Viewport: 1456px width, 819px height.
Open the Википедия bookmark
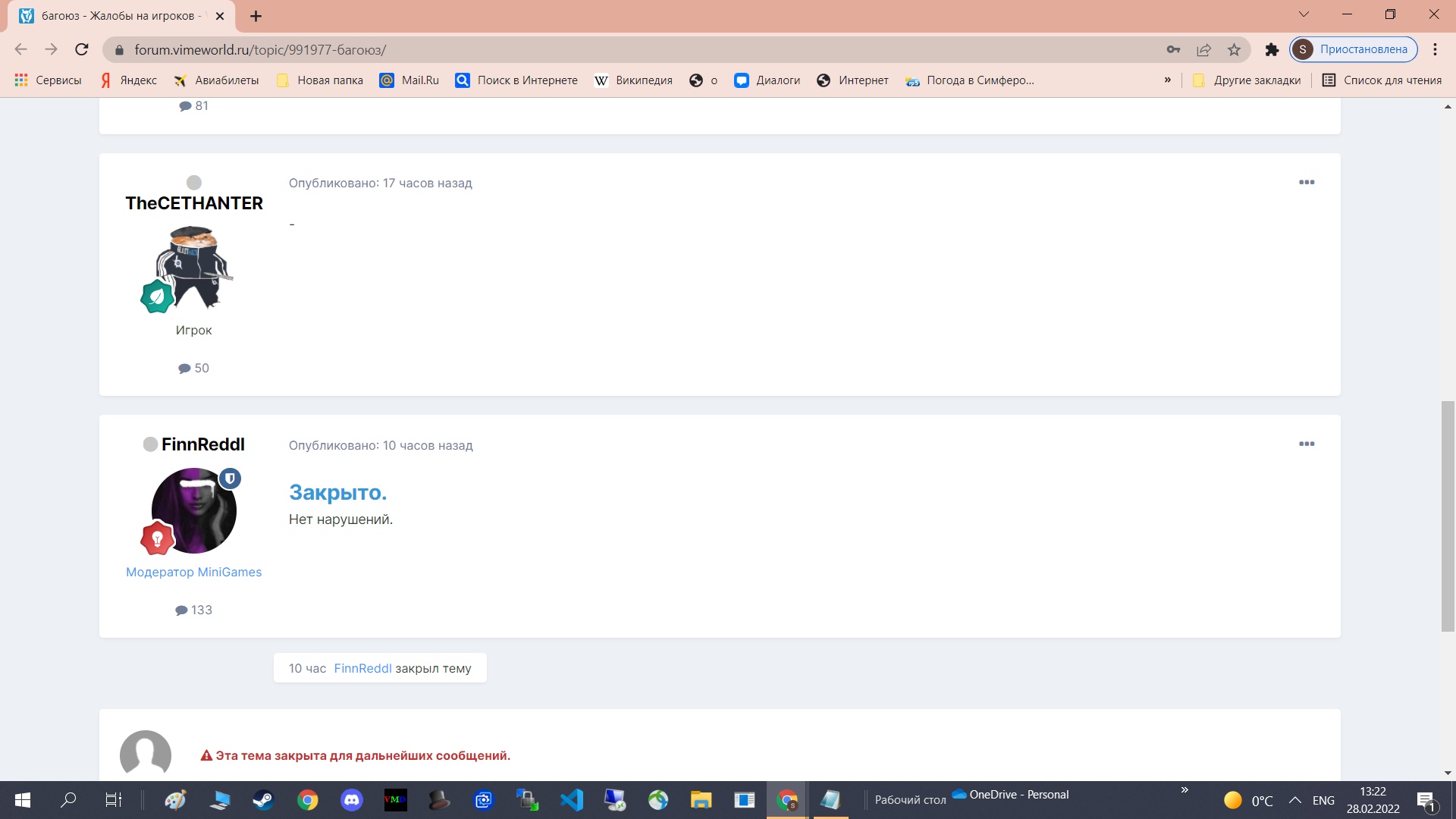(x=633, y=80)
